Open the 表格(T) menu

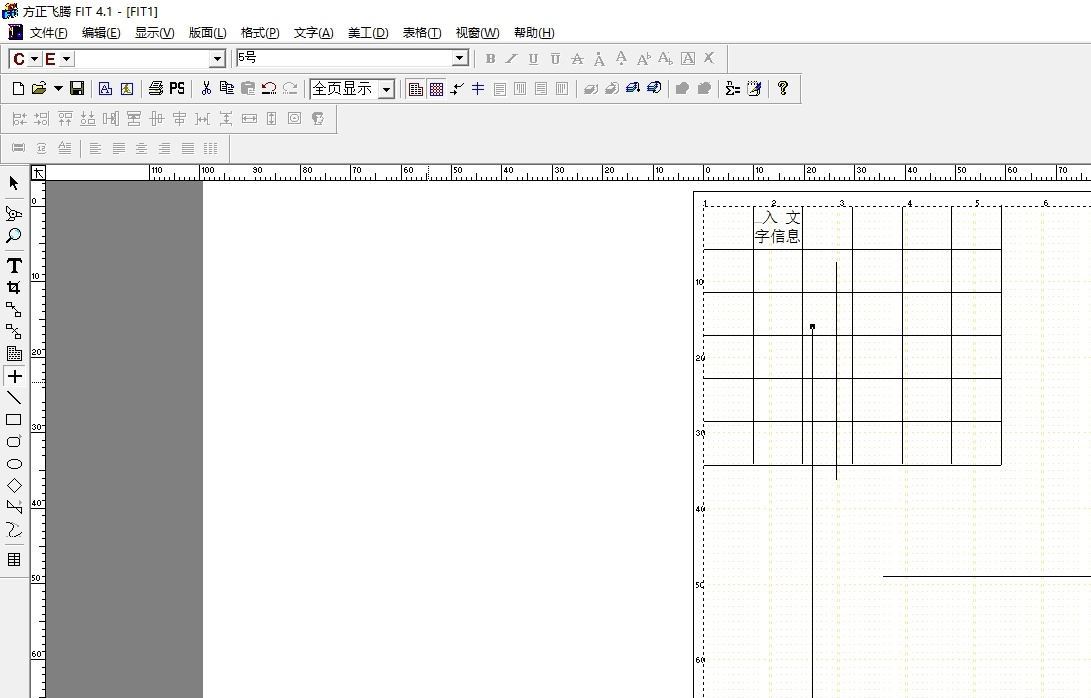tap(422, 33)
